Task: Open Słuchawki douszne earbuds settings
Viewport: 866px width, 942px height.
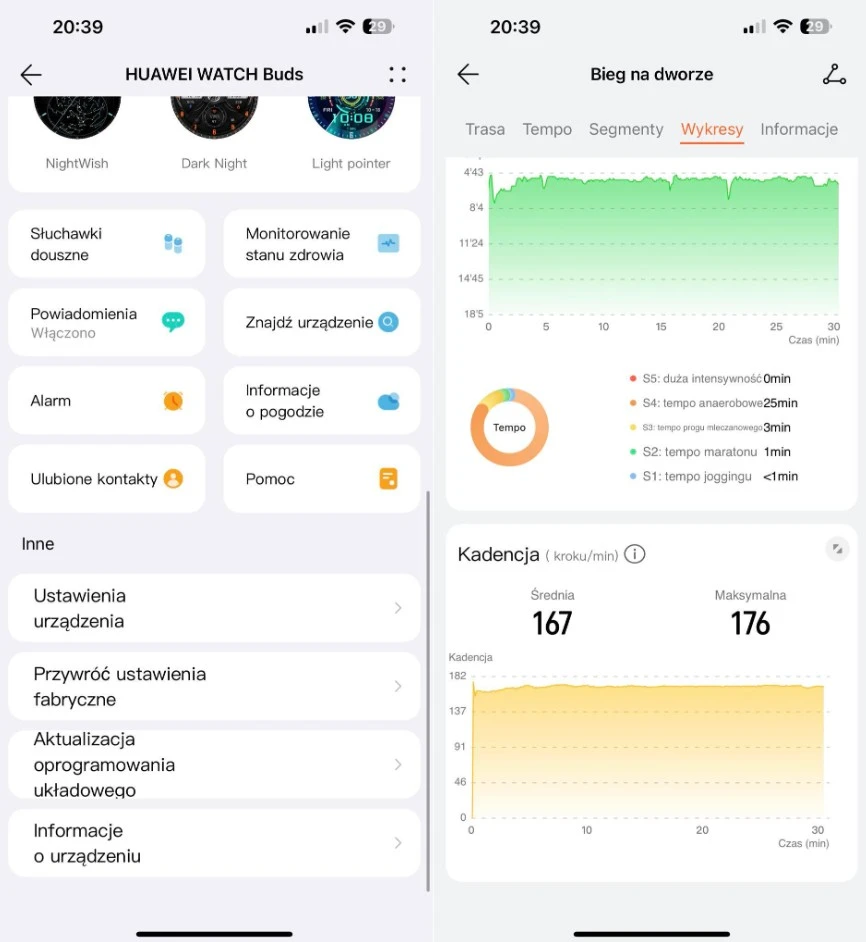Action: pyautogui.click(x=106, y=243)
